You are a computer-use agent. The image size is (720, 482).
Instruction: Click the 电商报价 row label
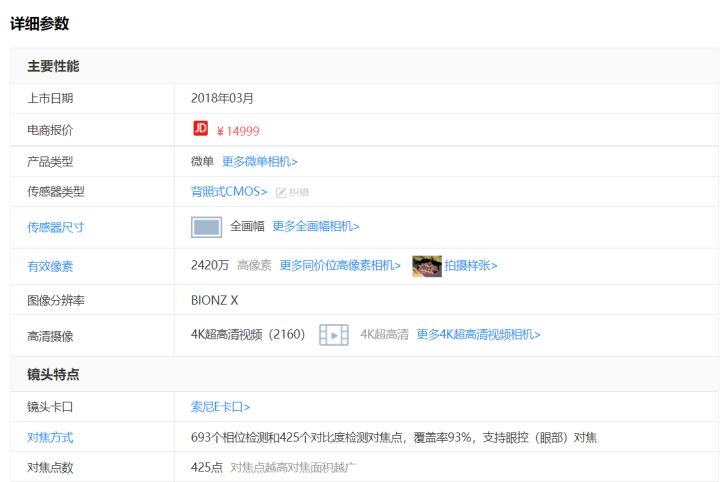click(50, 130)
